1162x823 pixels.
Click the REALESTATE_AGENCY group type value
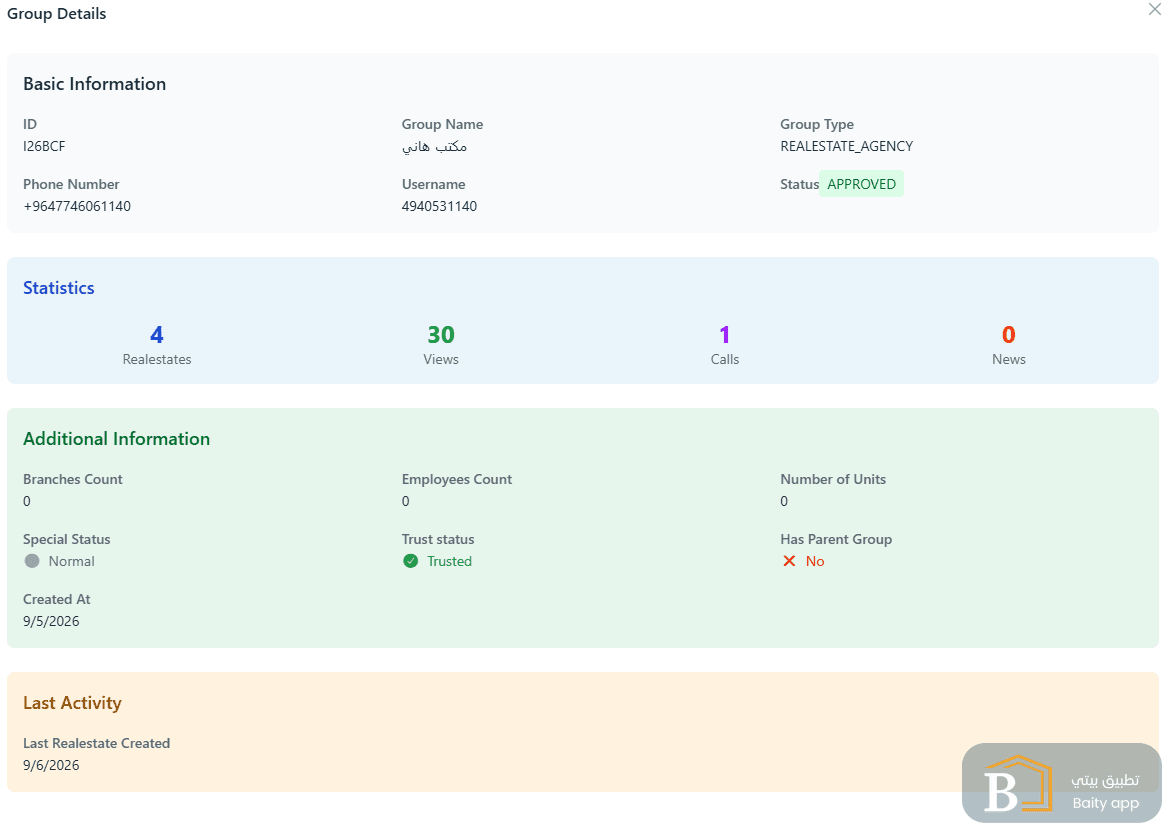(x=846, y=146)
